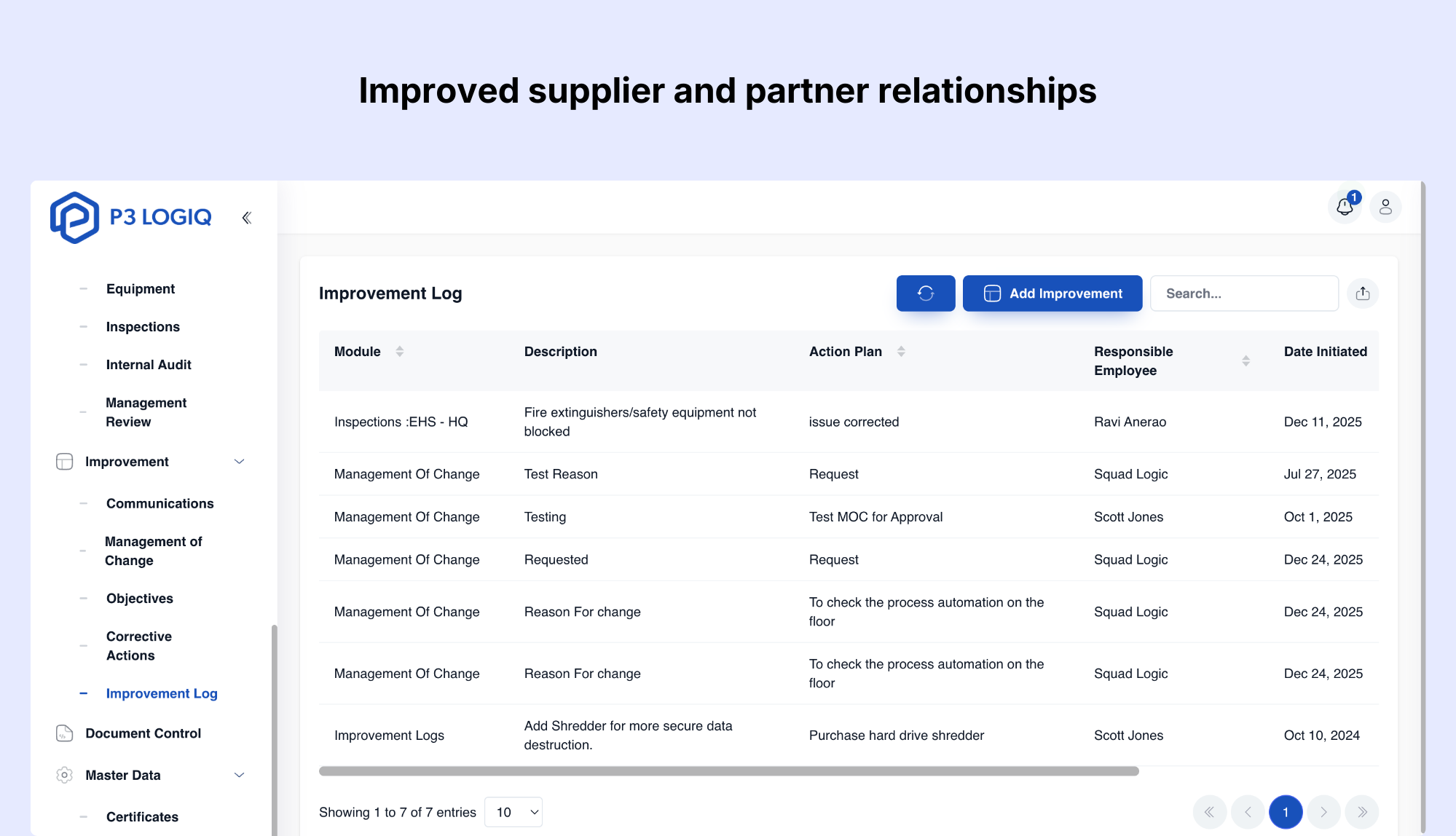1456x836 pixels.
Task: Click 'Improvement Logs' module cell
Action: click(x=390, y=736)
